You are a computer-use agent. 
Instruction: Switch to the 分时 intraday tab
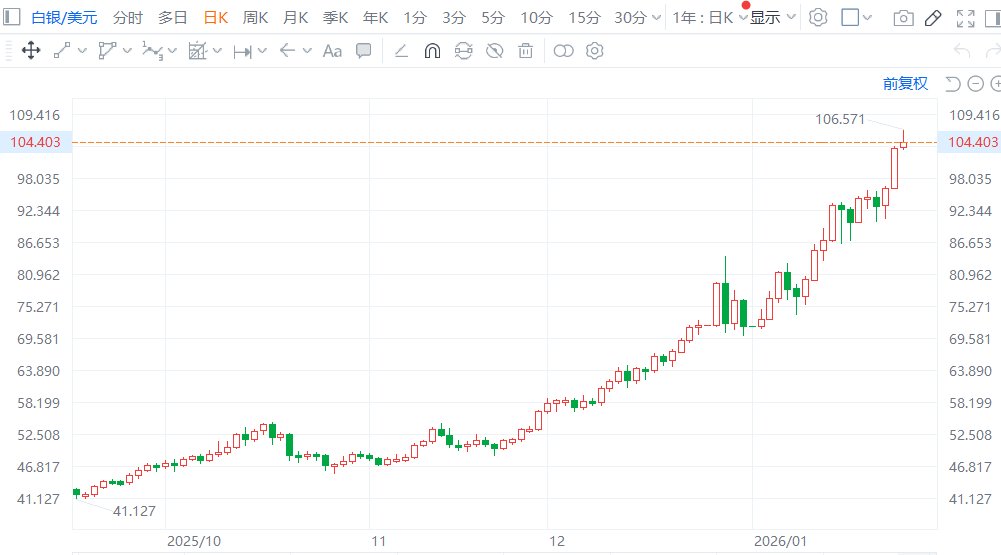[x=128, y=18]
